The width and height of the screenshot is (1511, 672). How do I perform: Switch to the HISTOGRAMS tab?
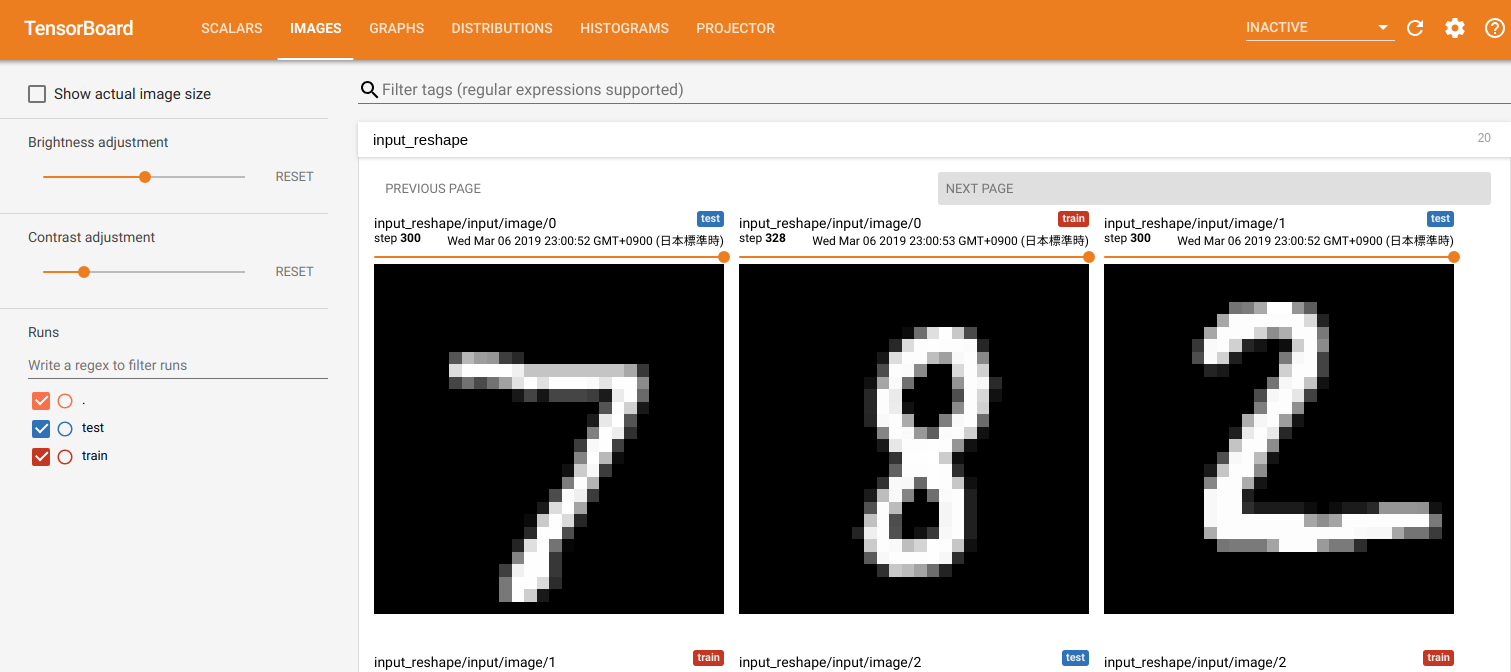625,28
